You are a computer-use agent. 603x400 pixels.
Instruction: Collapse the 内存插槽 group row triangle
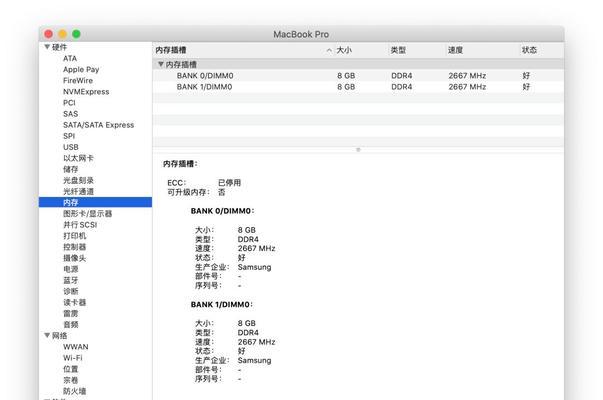pyautogui.click(x=161, y=64)
